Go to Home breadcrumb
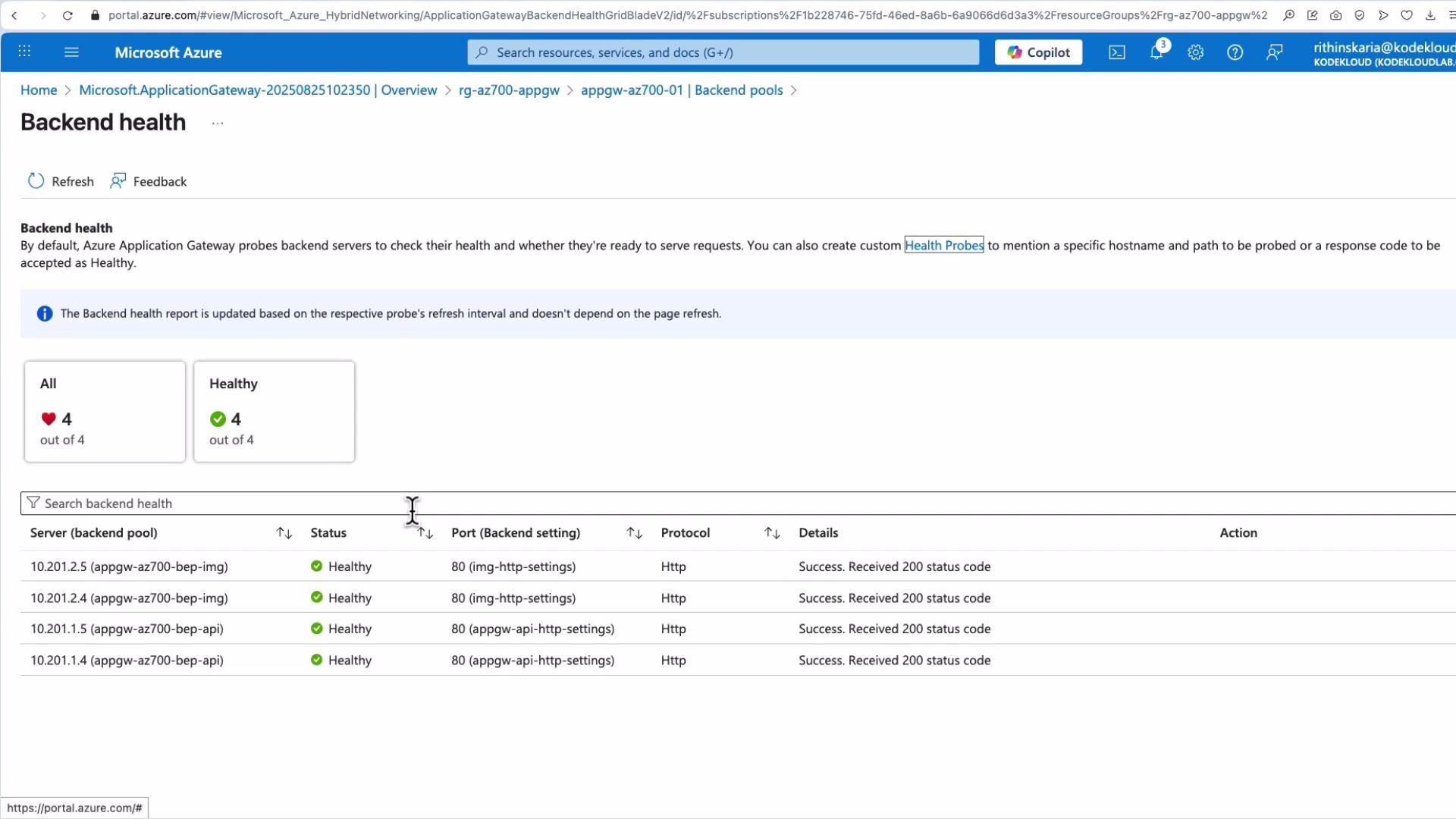 [x=39, y=89]
